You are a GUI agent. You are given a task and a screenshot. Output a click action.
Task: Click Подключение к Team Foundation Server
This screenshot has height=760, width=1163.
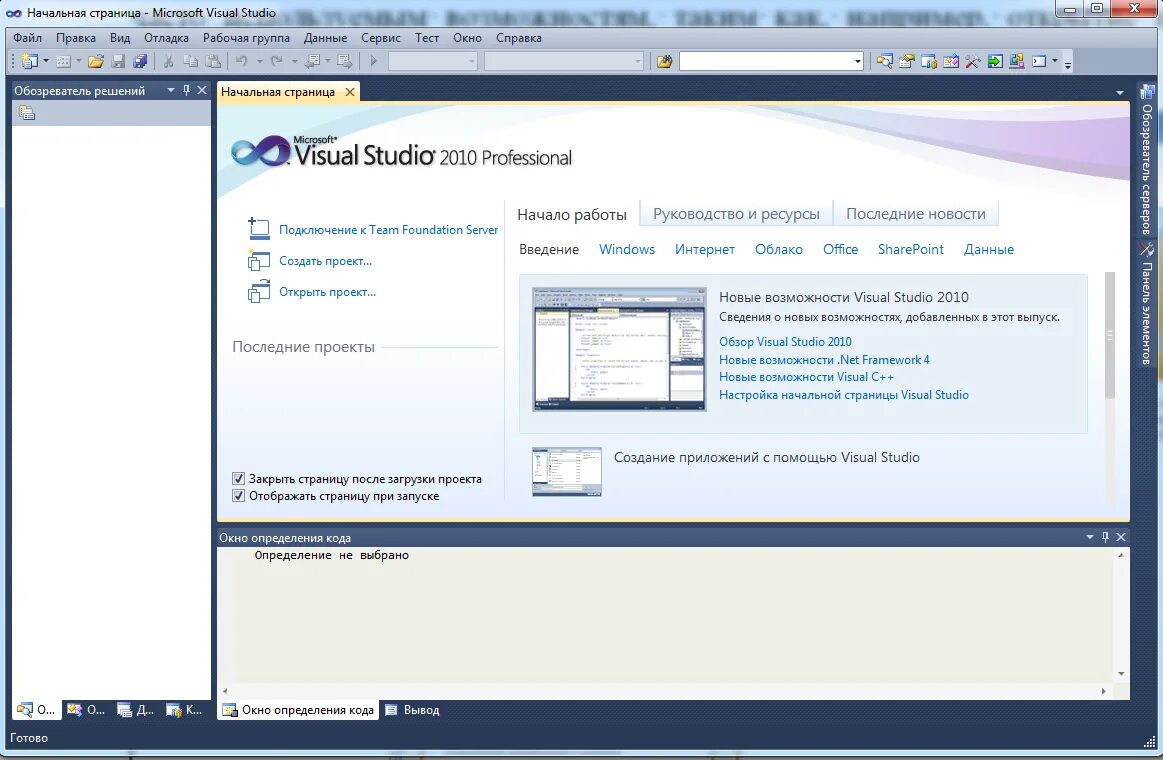pos(388,230)
